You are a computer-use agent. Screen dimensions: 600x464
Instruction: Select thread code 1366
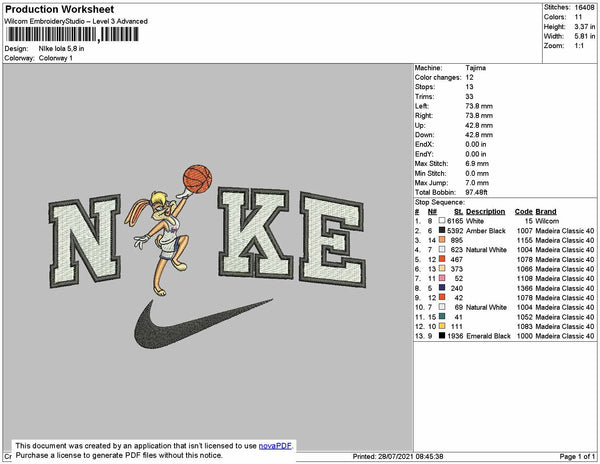pos(525,288)
